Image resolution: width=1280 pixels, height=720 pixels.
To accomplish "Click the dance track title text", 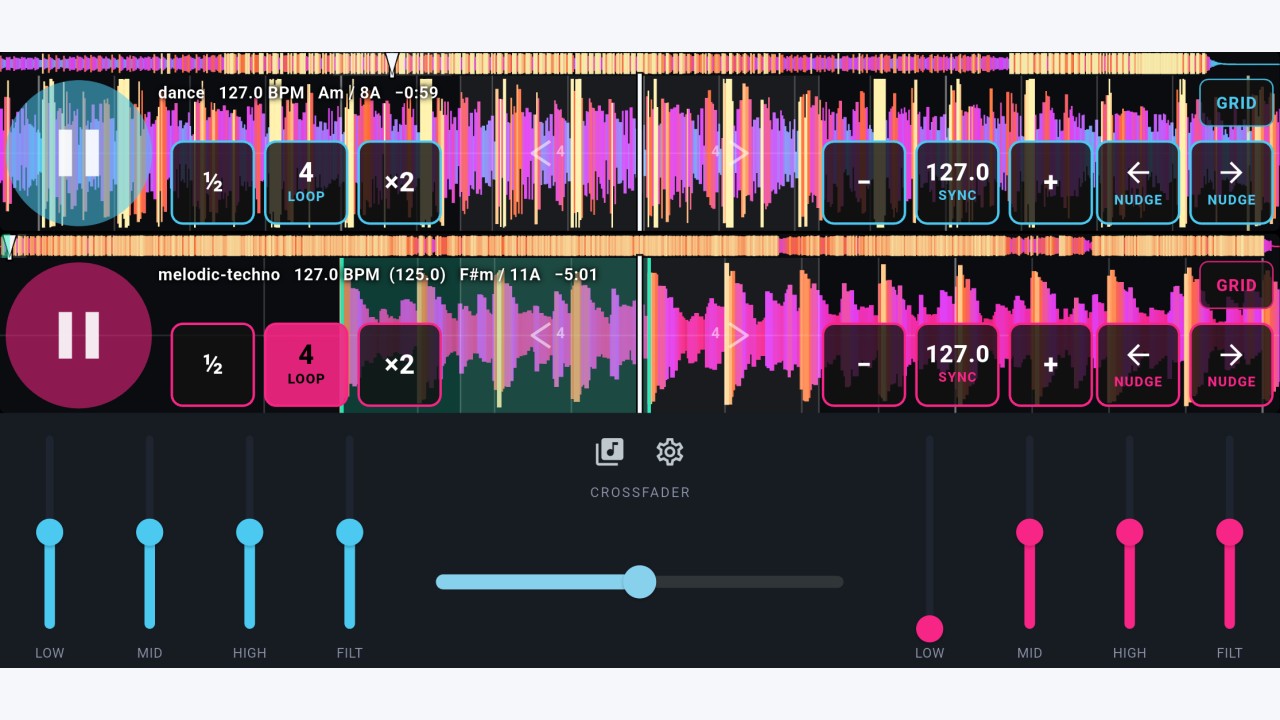I will click(181, 93).
